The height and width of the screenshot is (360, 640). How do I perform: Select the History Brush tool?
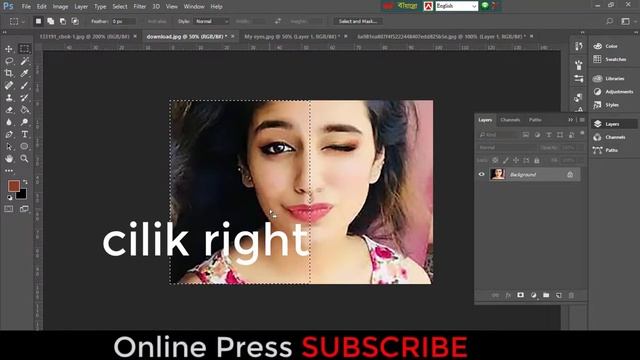(x=24, y=98)
